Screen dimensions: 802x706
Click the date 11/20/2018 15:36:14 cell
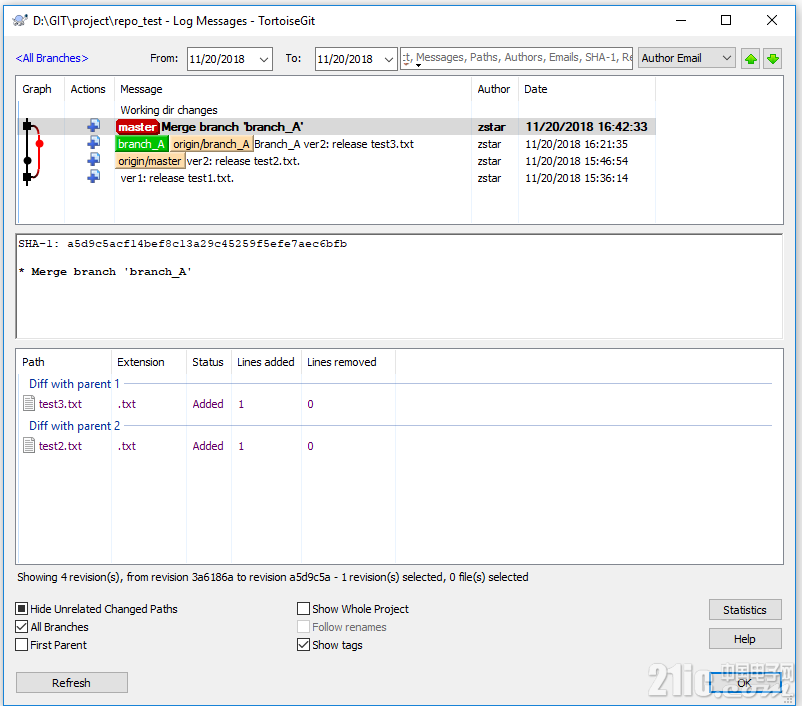pos(576,178)
